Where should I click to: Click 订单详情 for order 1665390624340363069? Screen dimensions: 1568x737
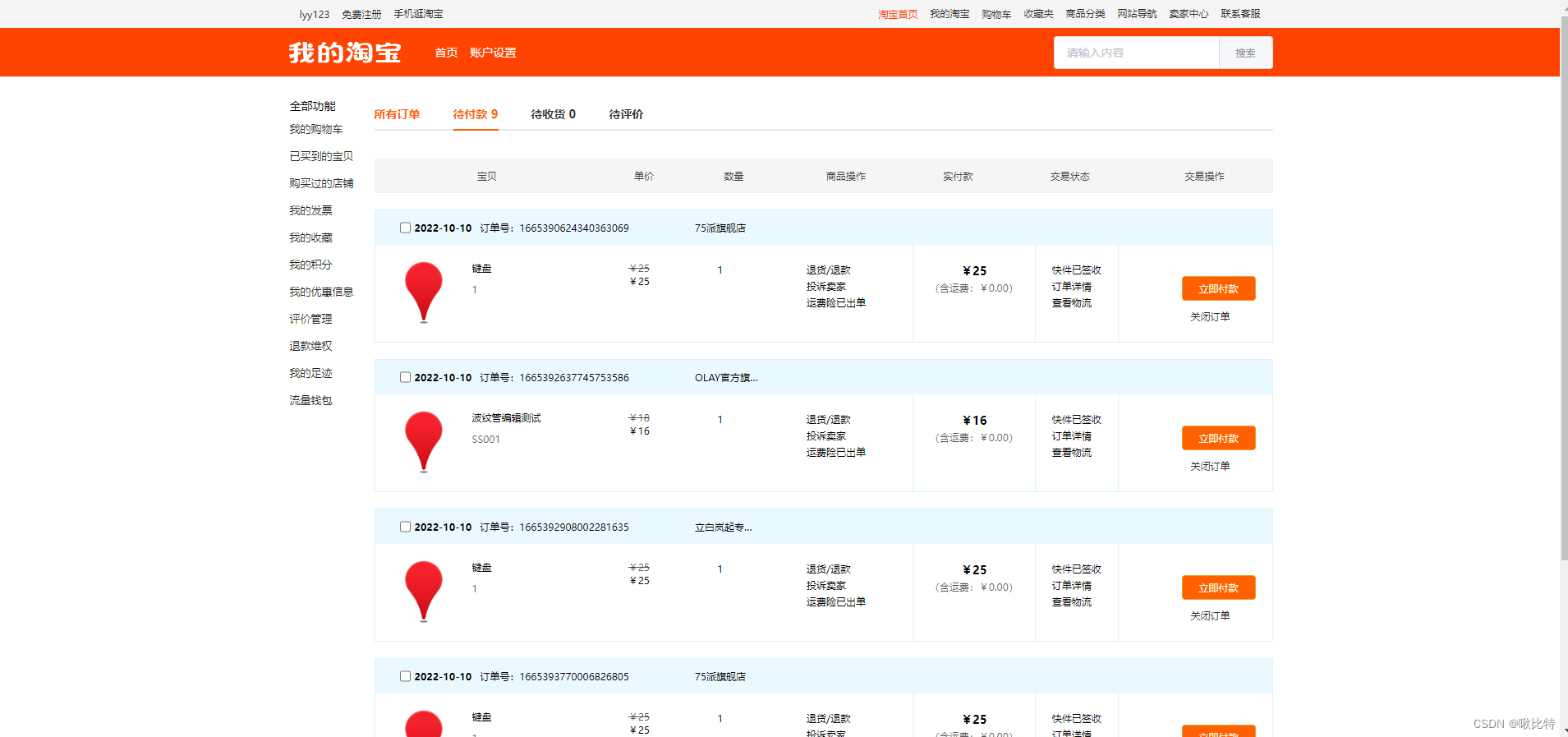point(1072,287)
